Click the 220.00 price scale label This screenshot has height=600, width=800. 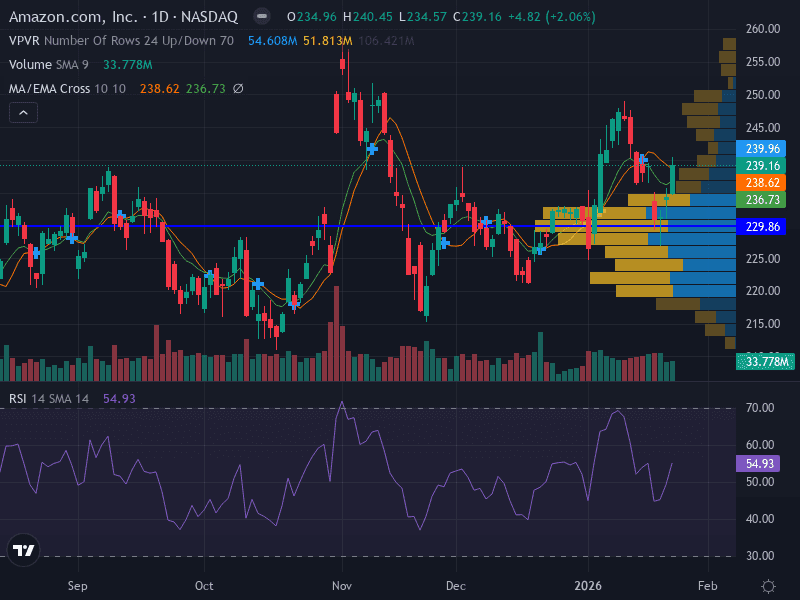[x=763, y=291]
